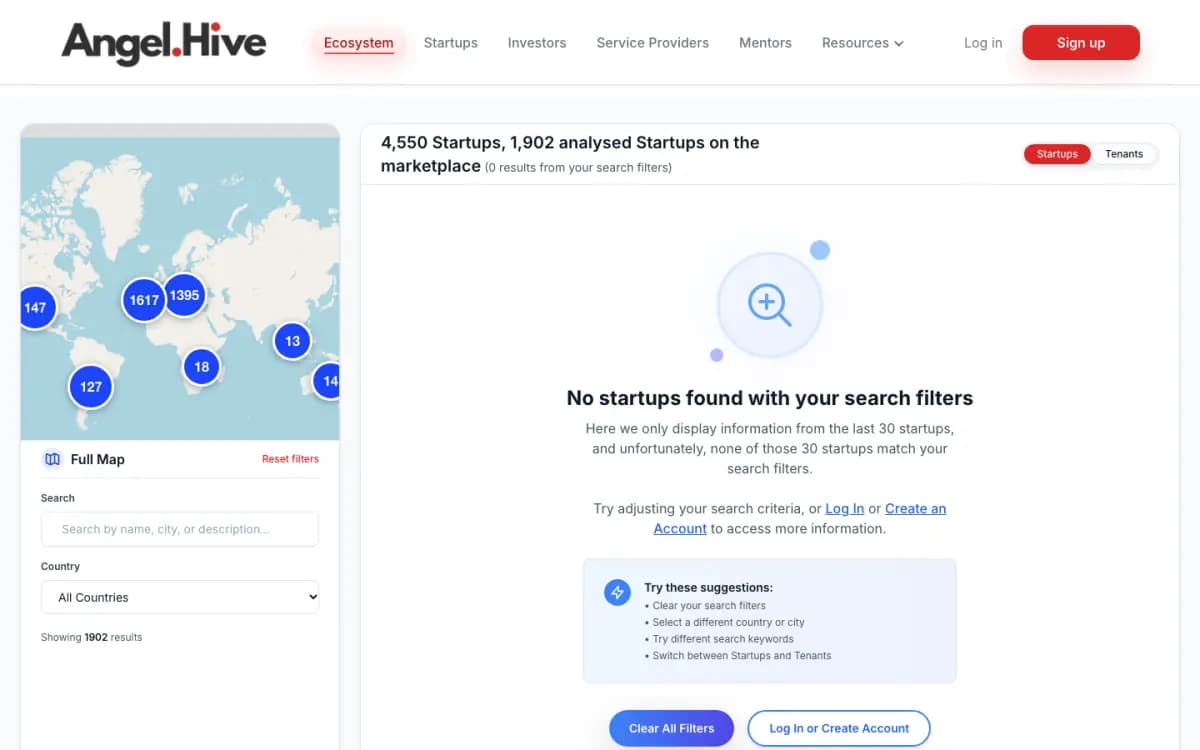Viewport: 1200px width, 750px height.
Task: Go to the Startups nav item
Action: point(450,43)
